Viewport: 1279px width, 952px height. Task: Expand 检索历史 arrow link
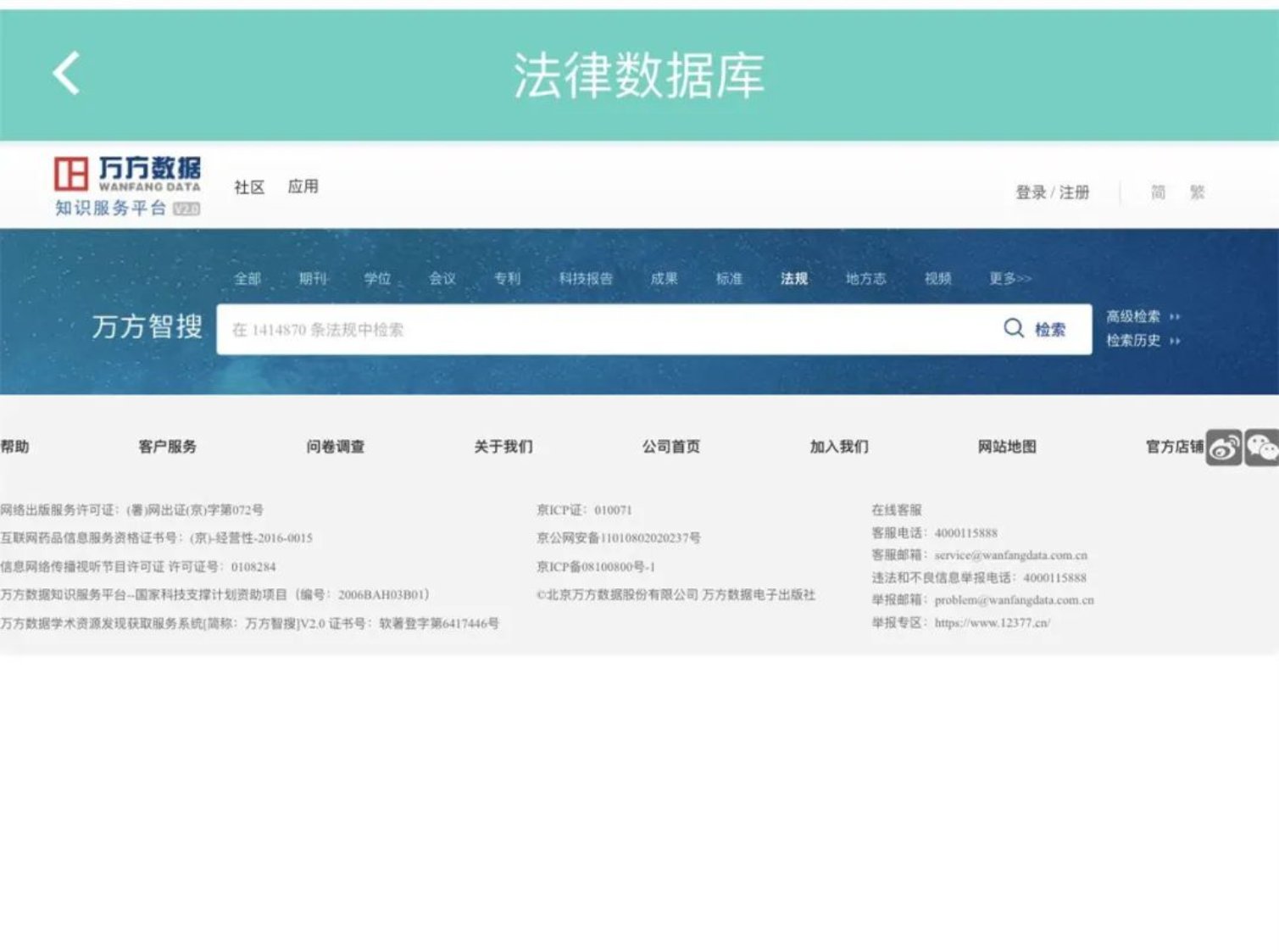click(1143, 341)
